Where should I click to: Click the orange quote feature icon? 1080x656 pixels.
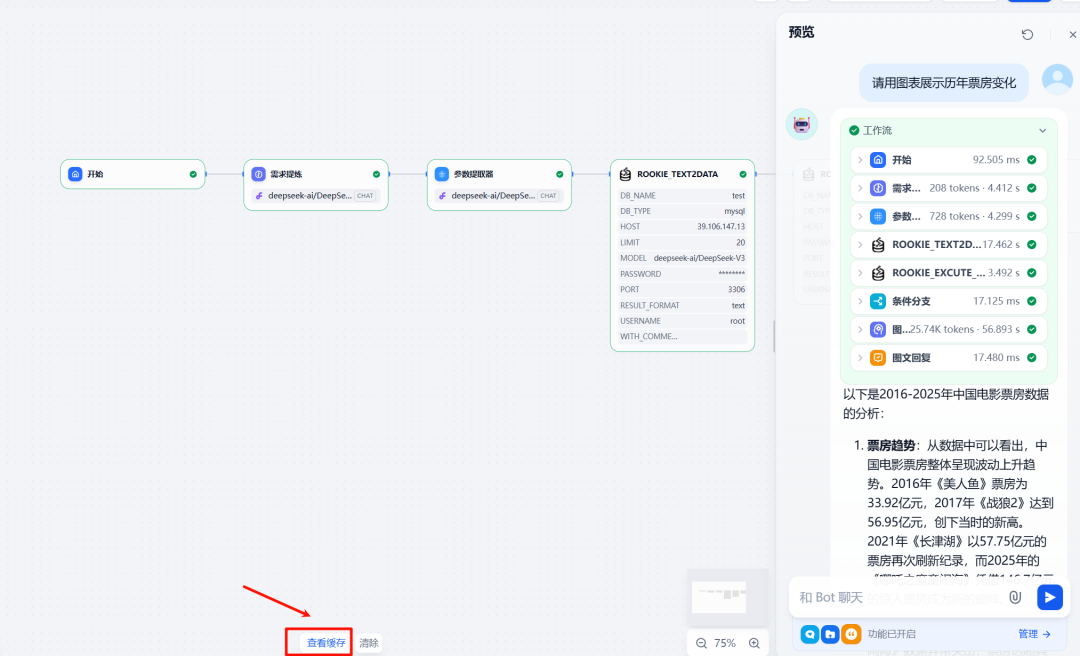(852, 634)
